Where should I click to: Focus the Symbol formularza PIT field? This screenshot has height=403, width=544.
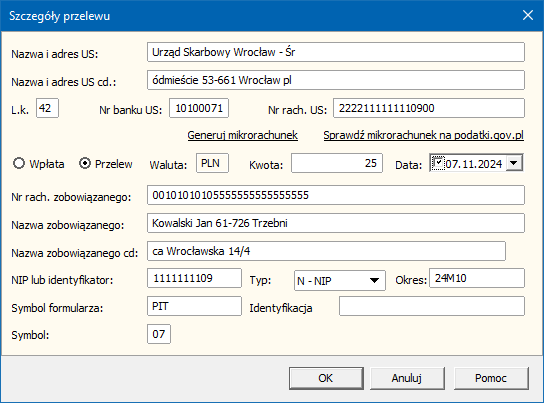(x=194, y=306)
